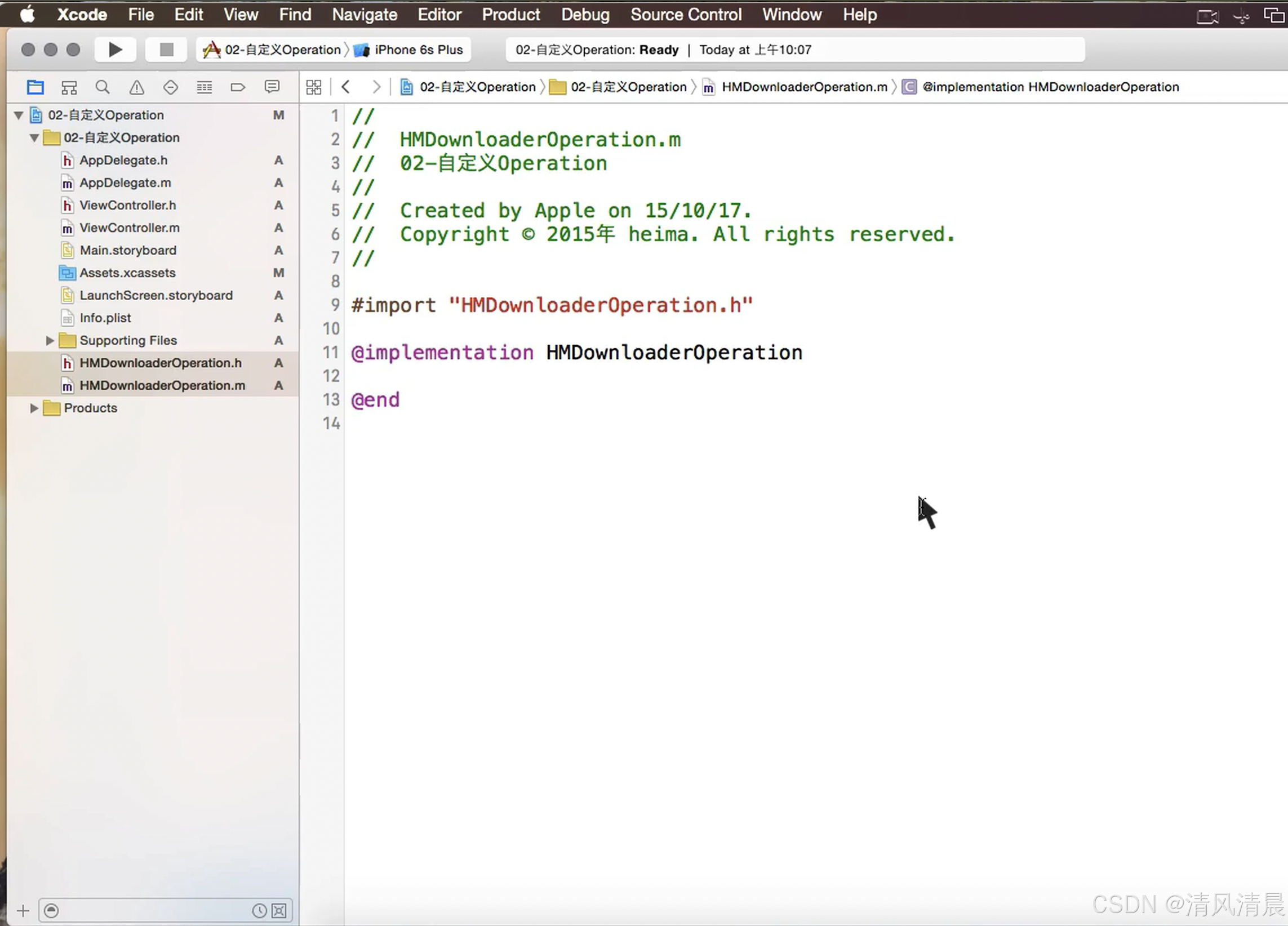Click the Run (play) button
This screenshot has height=926, width=1288.
115,50
